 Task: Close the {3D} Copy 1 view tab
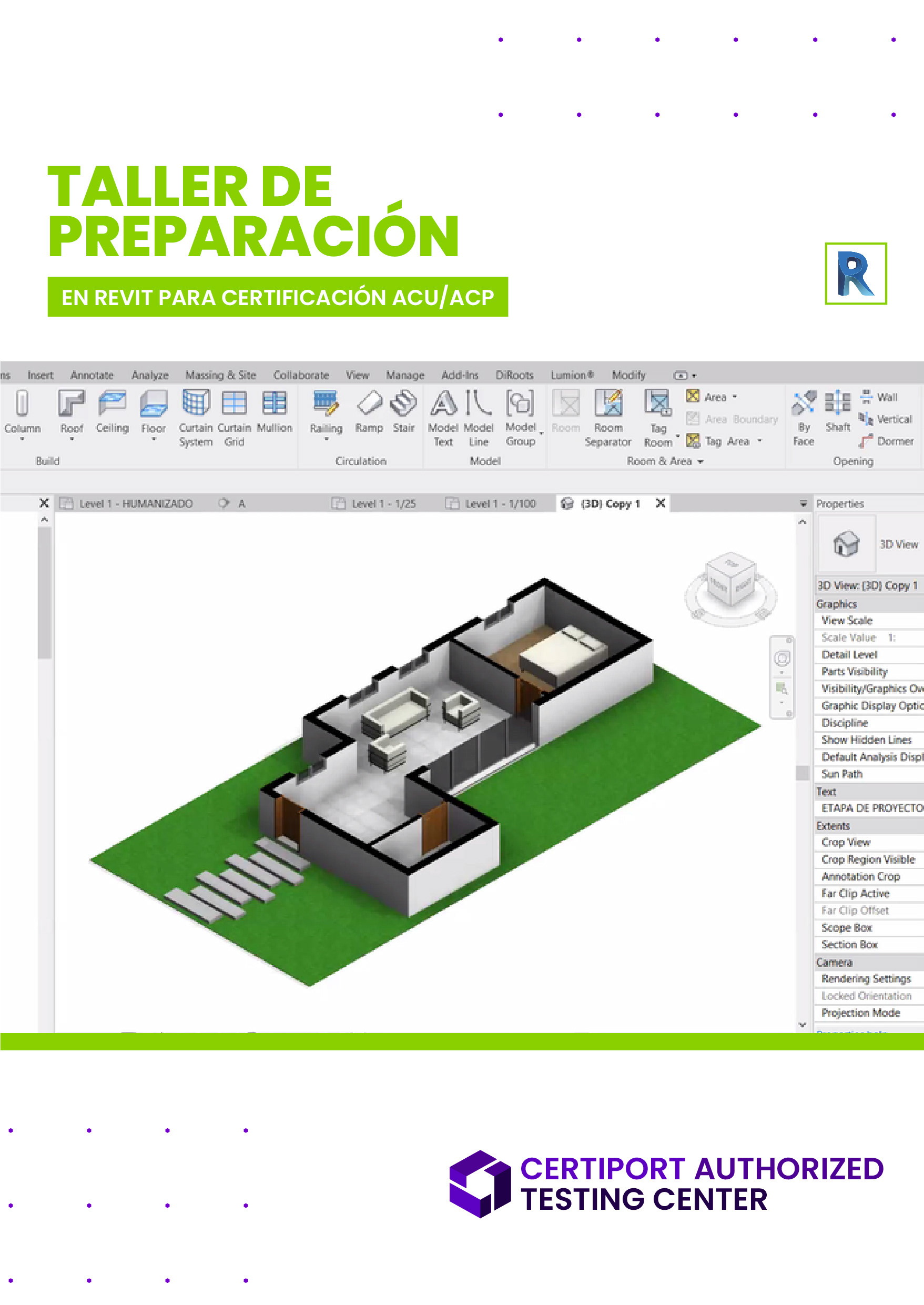(660, 503)
